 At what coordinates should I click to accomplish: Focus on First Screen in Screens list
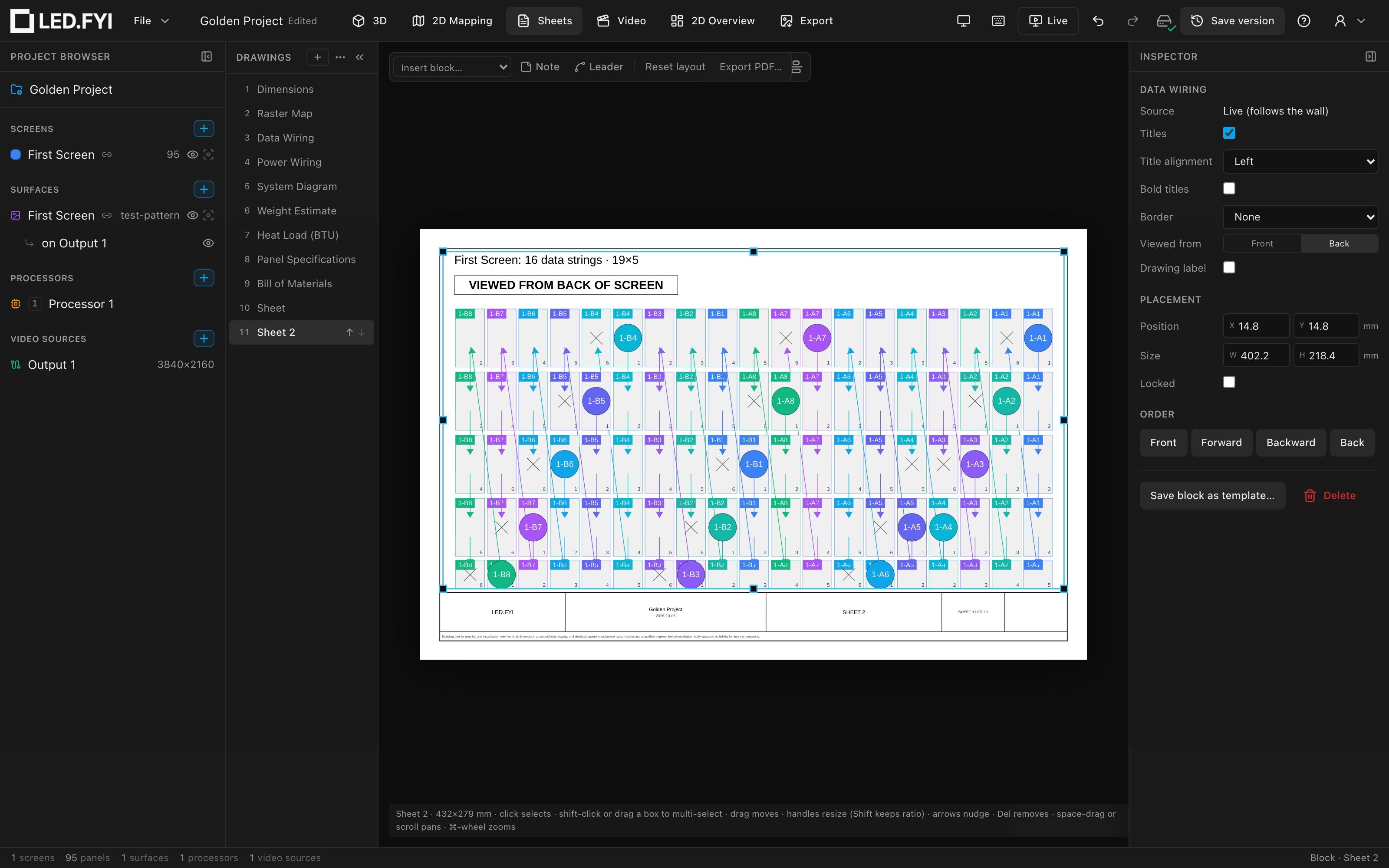pos(208,155)
